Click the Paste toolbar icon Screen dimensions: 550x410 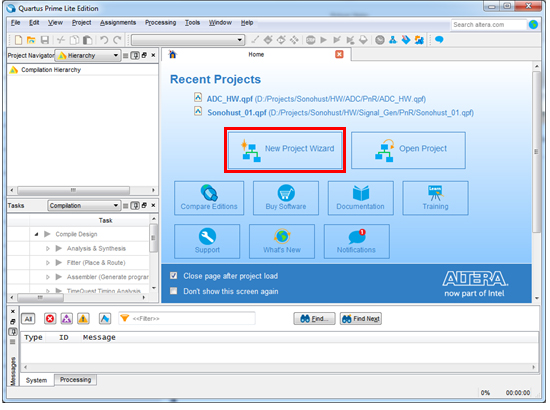coord(87,40)
